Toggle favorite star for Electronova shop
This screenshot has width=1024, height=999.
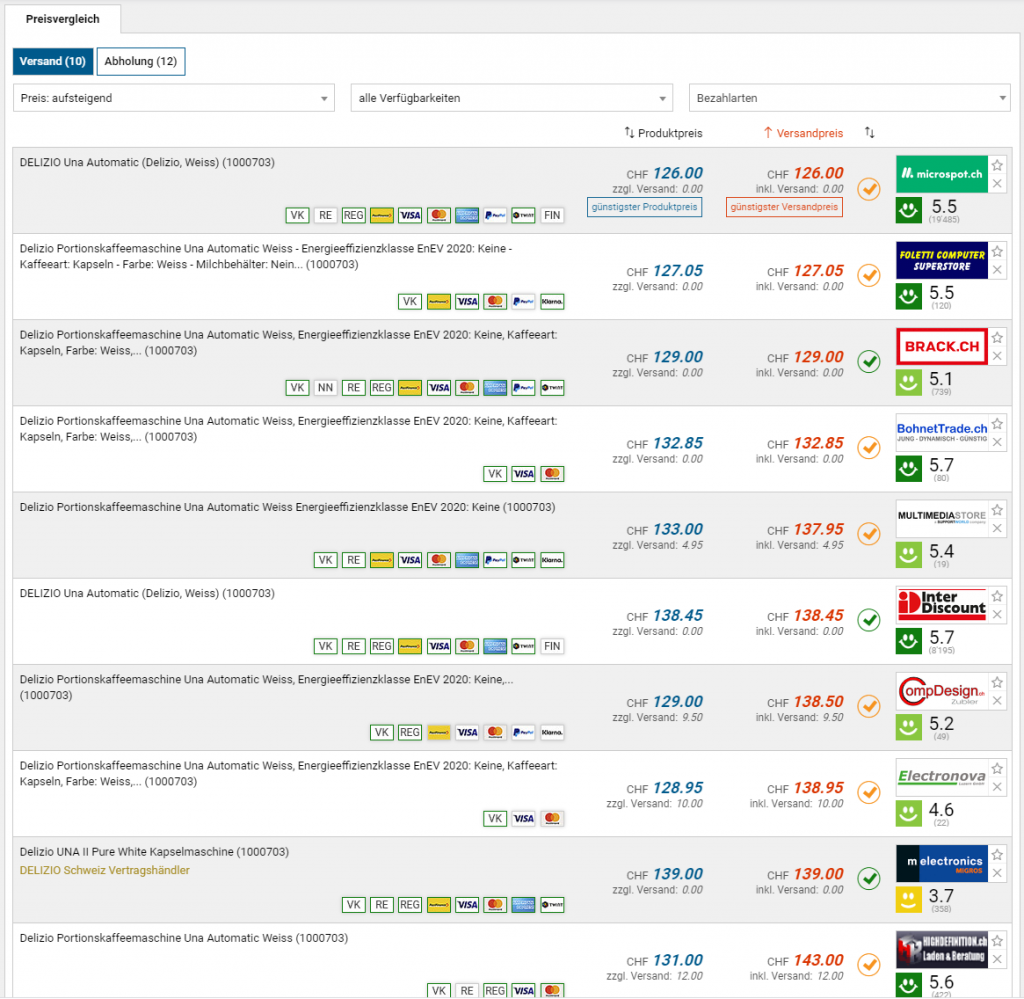coord(997,769)
